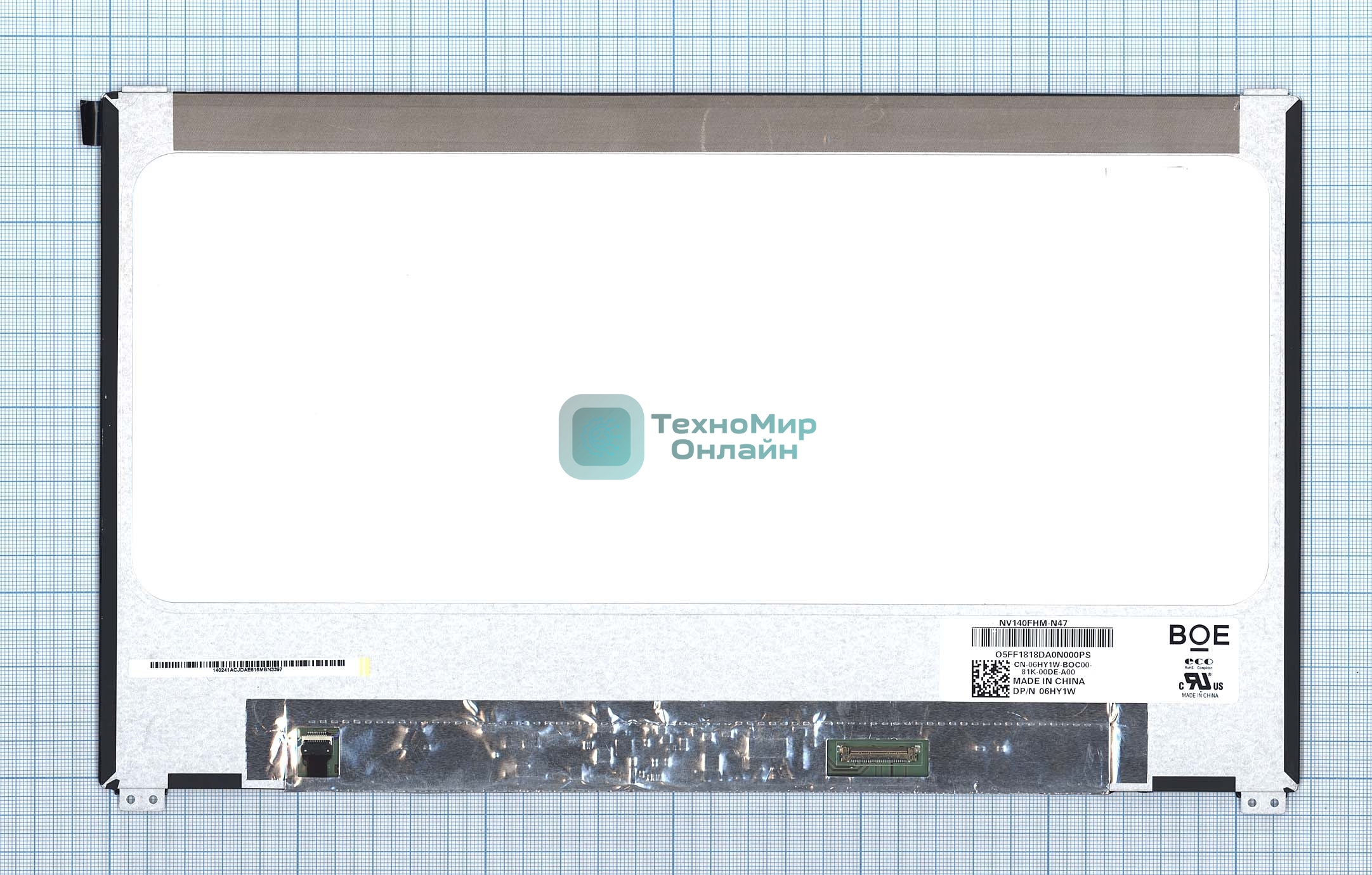This screenshot has width=1372, height=875.
Task: Click the TechnoMir rounded square watermark logo
Action: [601, 437]
